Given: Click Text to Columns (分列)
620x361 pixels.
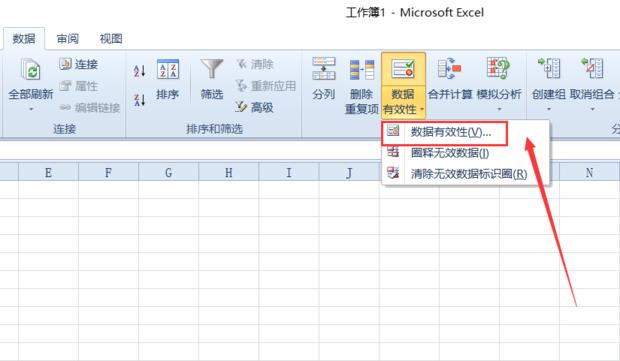Looking at the screenshot, I should 323,79.
